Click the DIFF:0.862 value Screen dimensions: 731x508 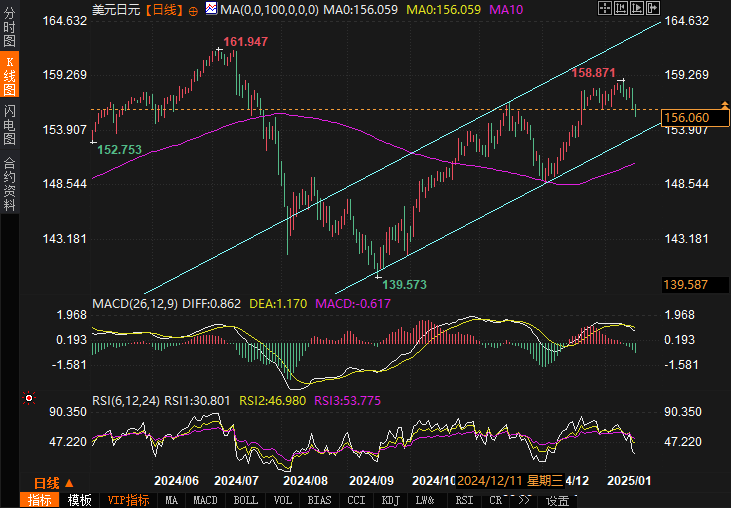pyautogui.click(x=211, y=304)
